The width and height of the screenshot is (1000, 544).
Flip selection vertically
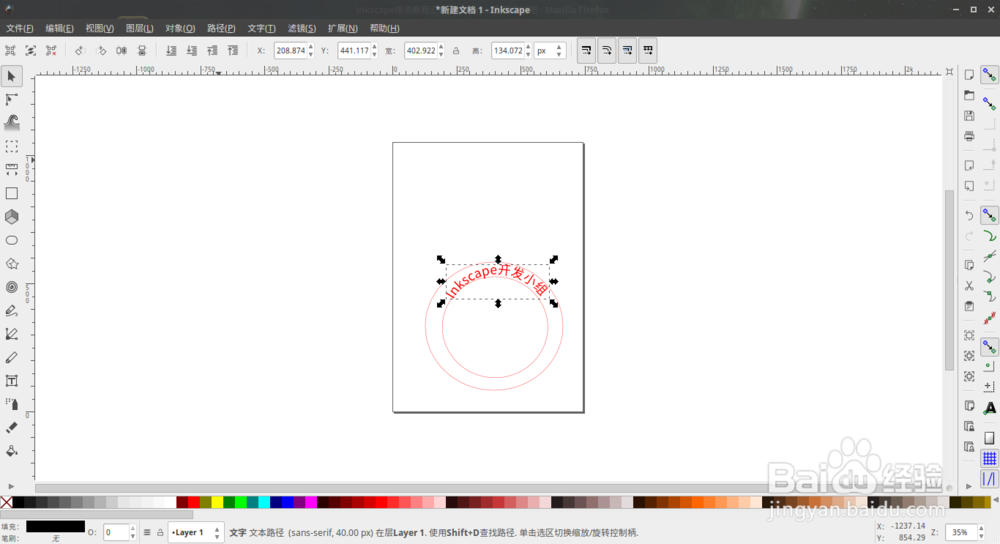click(x=142, y=50)
